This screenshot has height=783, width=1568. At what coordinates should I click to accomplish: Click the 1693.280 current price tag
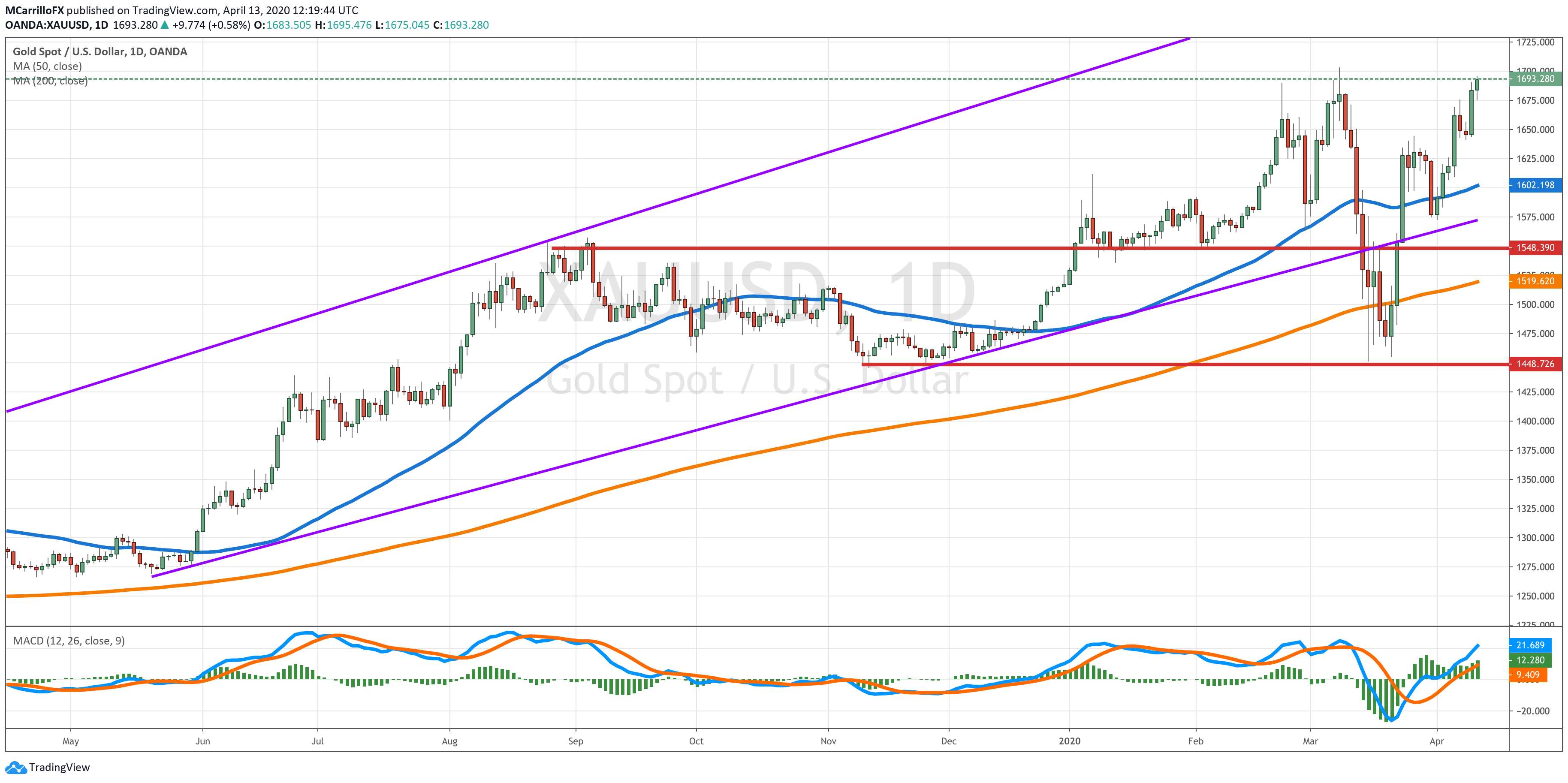point(1535,78)
